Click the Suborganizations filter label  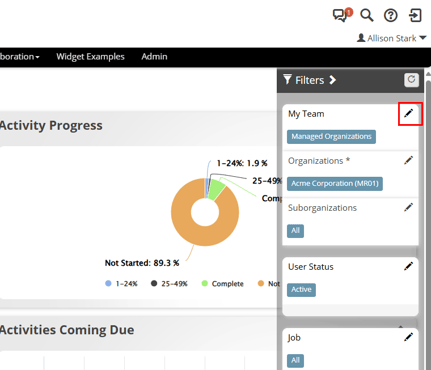pyautogui.click(x=322, y=208)
